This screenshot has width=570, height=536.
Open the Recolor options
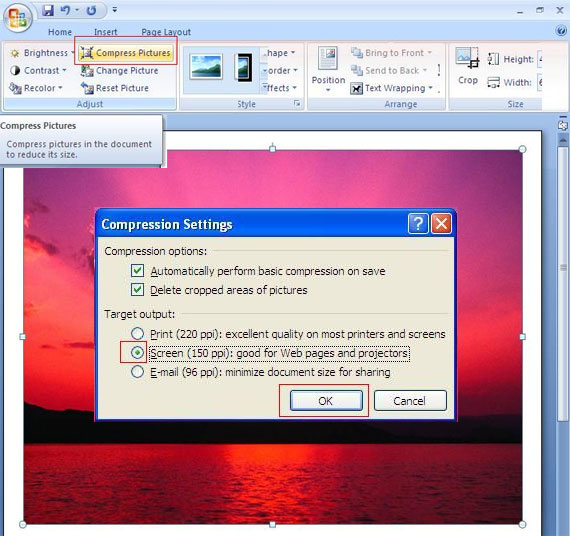36,88
